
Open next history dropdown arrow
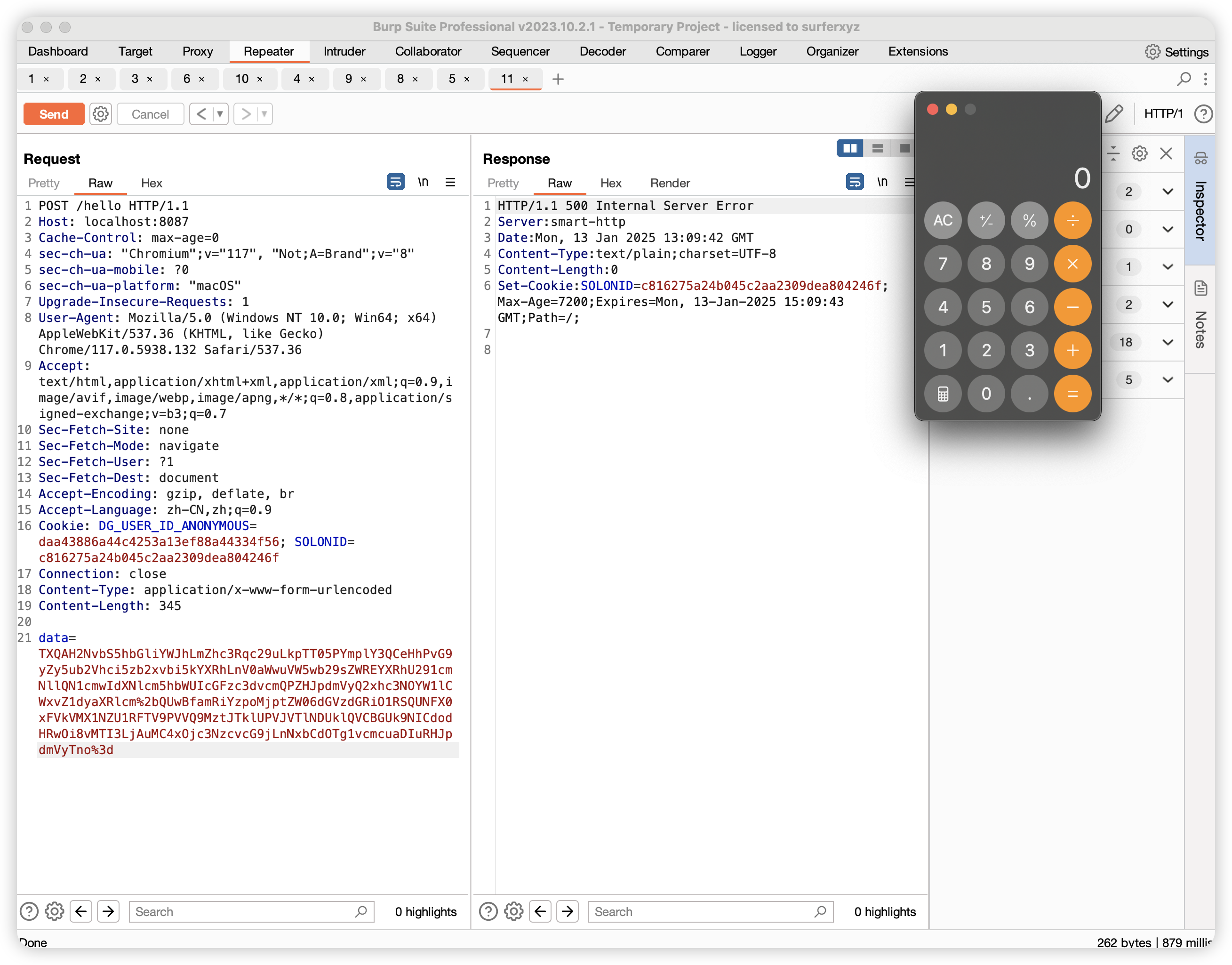[x=264, y=114]
